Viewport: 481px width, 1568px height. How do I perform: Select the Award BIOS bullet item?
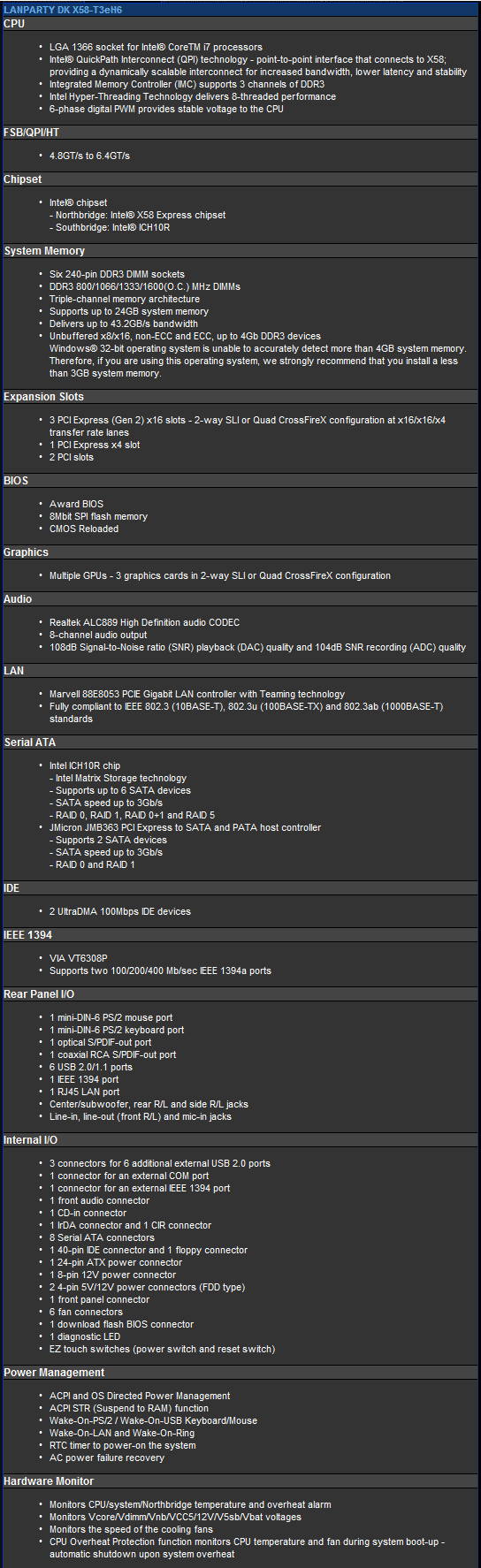(x=76, y=504)
